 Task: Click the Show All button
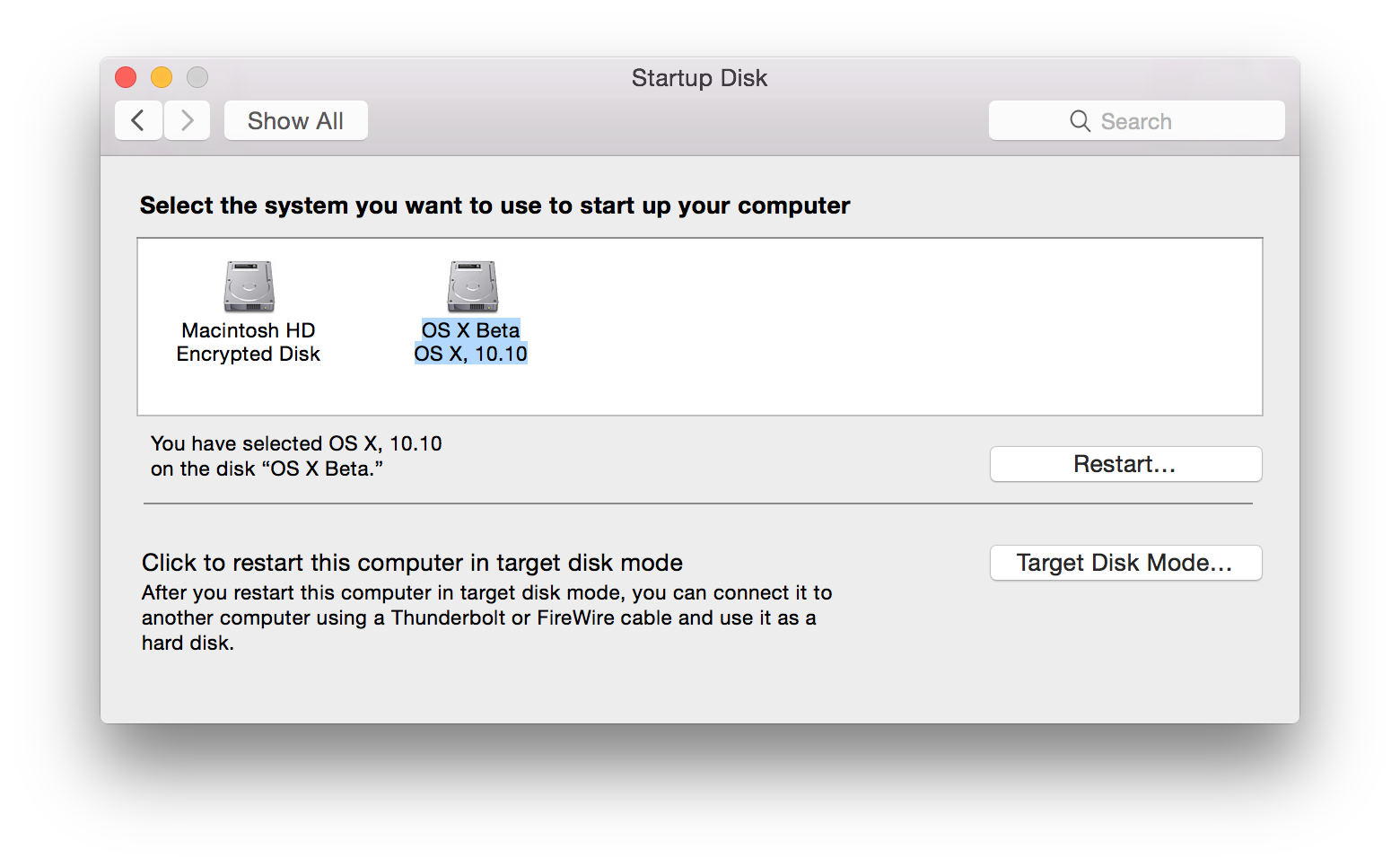click(x=295, y=120)
